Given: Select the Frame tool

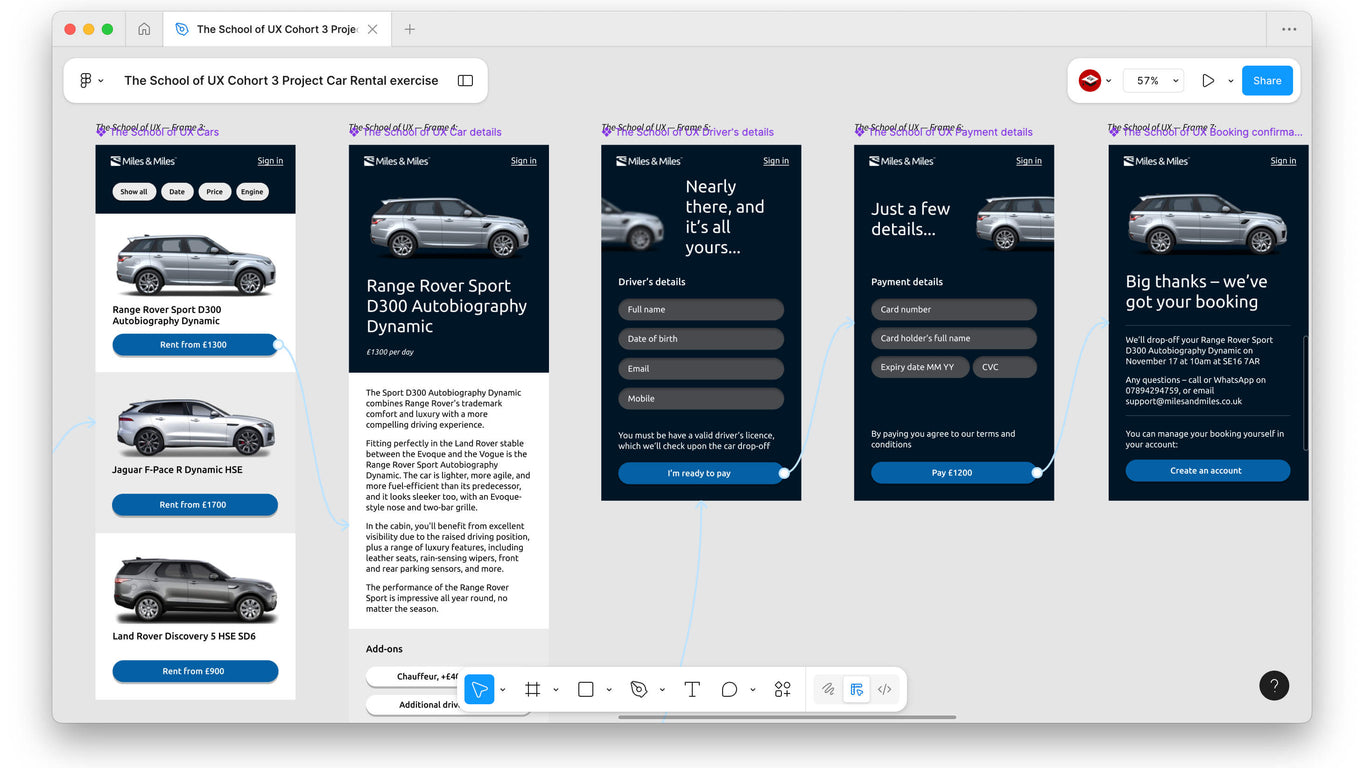Looking at the screenshot, I should (x=533, y=689).
